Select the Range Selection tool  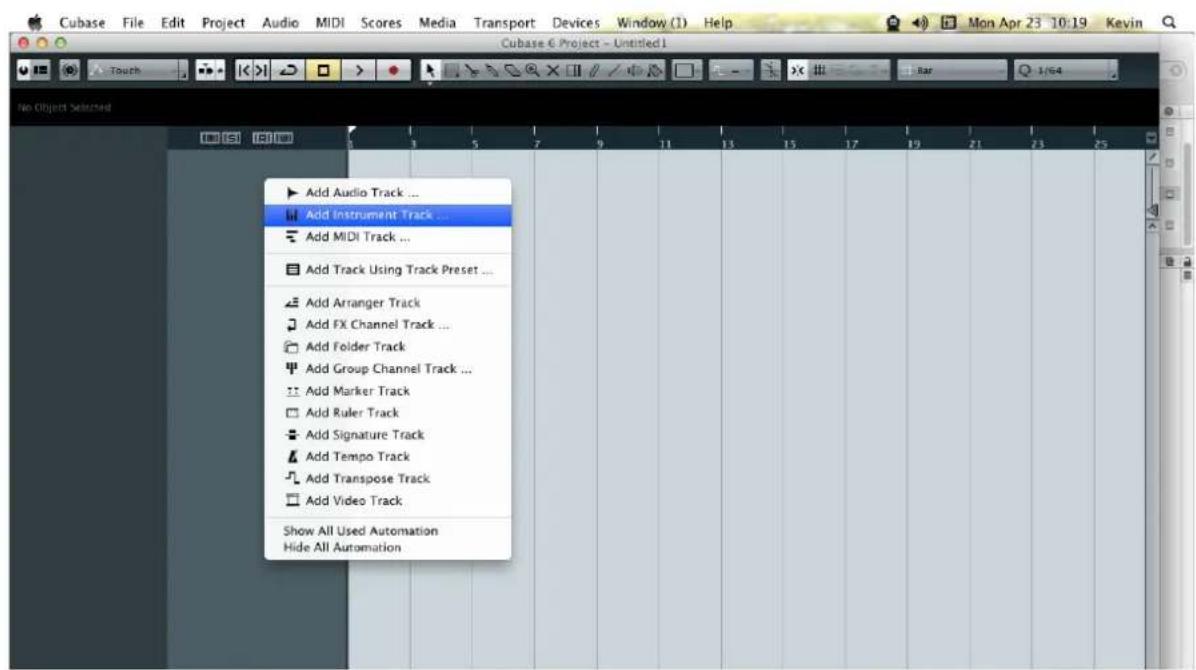click(452, 70)
